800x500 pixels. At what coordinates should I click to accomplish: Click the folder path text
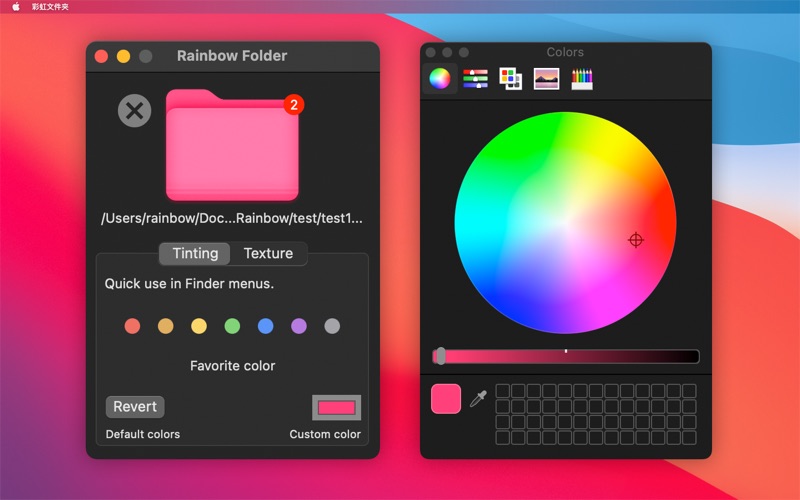click(232, 218)
